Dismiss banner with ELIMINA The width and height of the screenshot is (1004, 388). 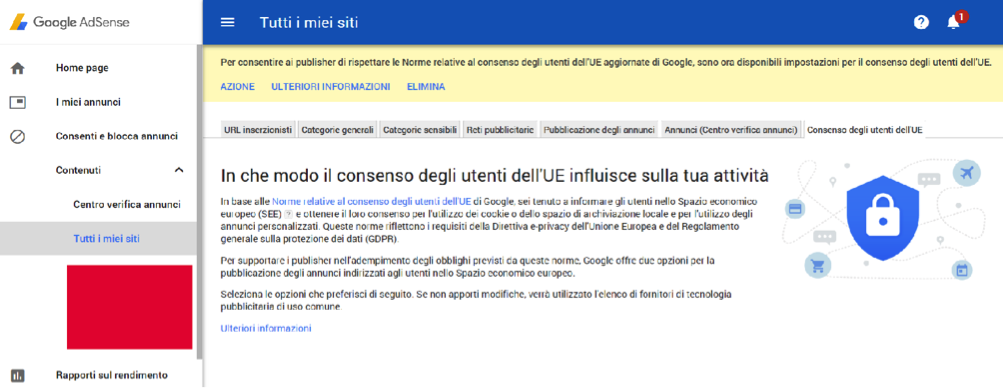click(x=426, y=87)
